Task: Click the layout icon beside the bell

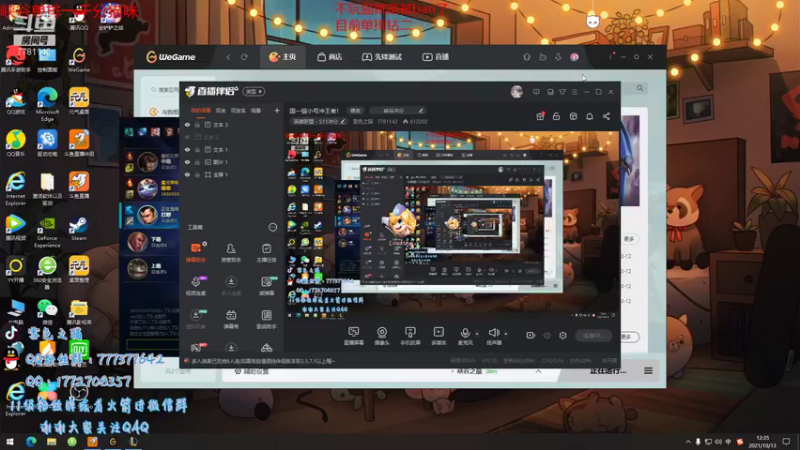Action: click(573, 116)
